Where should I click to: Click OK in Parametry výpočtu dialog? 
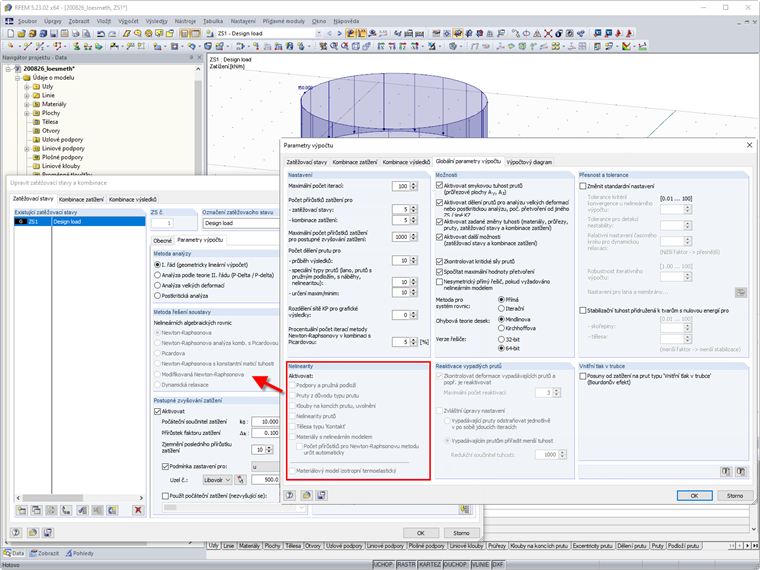pos(694,496)
